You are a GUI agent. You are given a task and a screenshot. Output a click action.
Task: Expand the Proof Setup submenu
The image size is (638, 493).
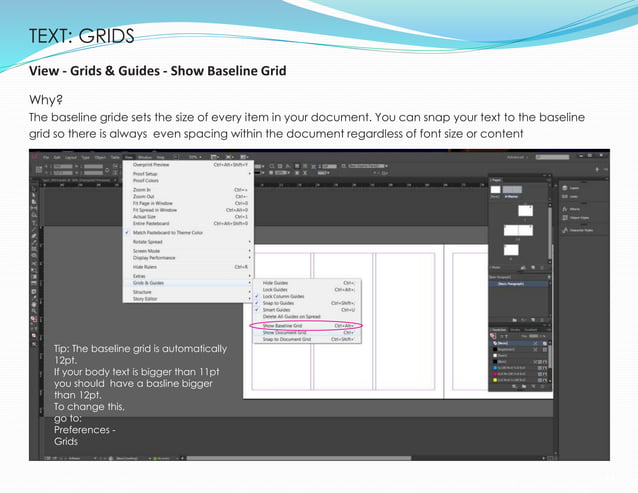pyautogui.click(x=188, y=174)
